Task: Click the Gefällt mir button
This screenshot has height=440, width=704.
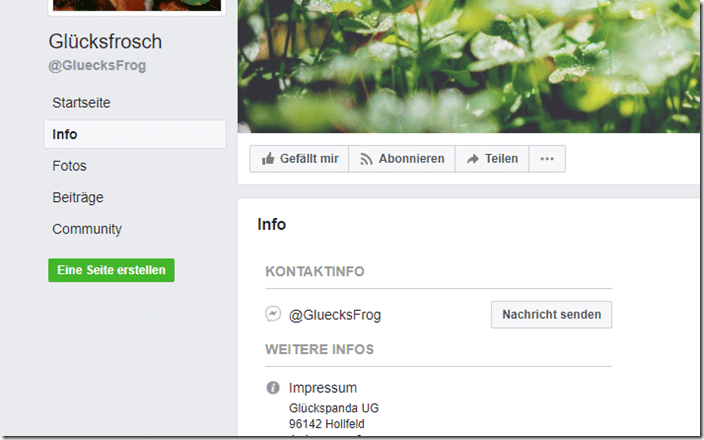Action: point(299,158)
